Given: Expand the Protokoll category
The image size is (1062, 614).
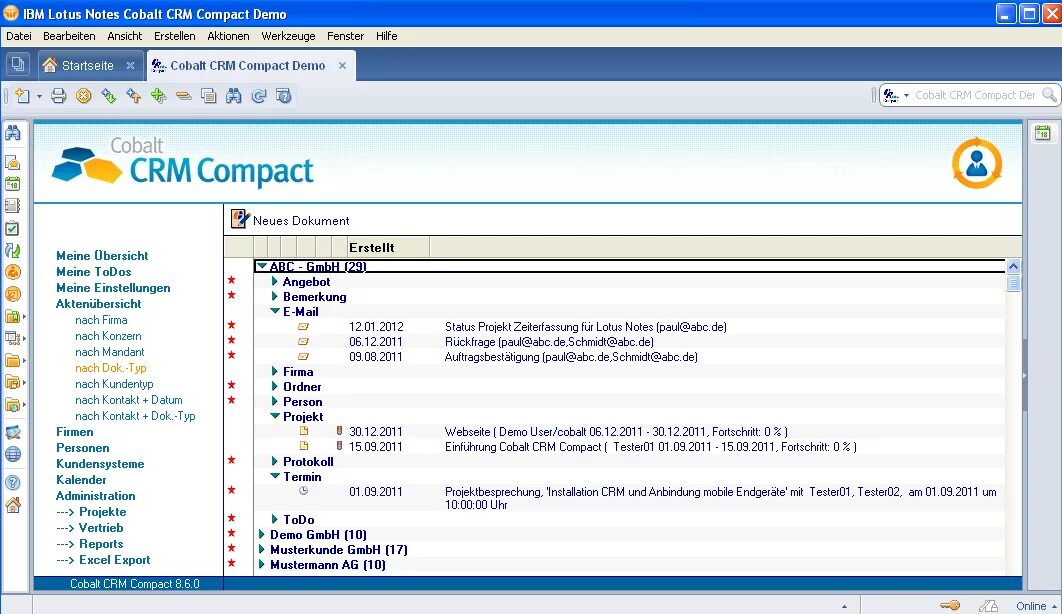Looking at the screenshot, I should click(x=274, y=462).
